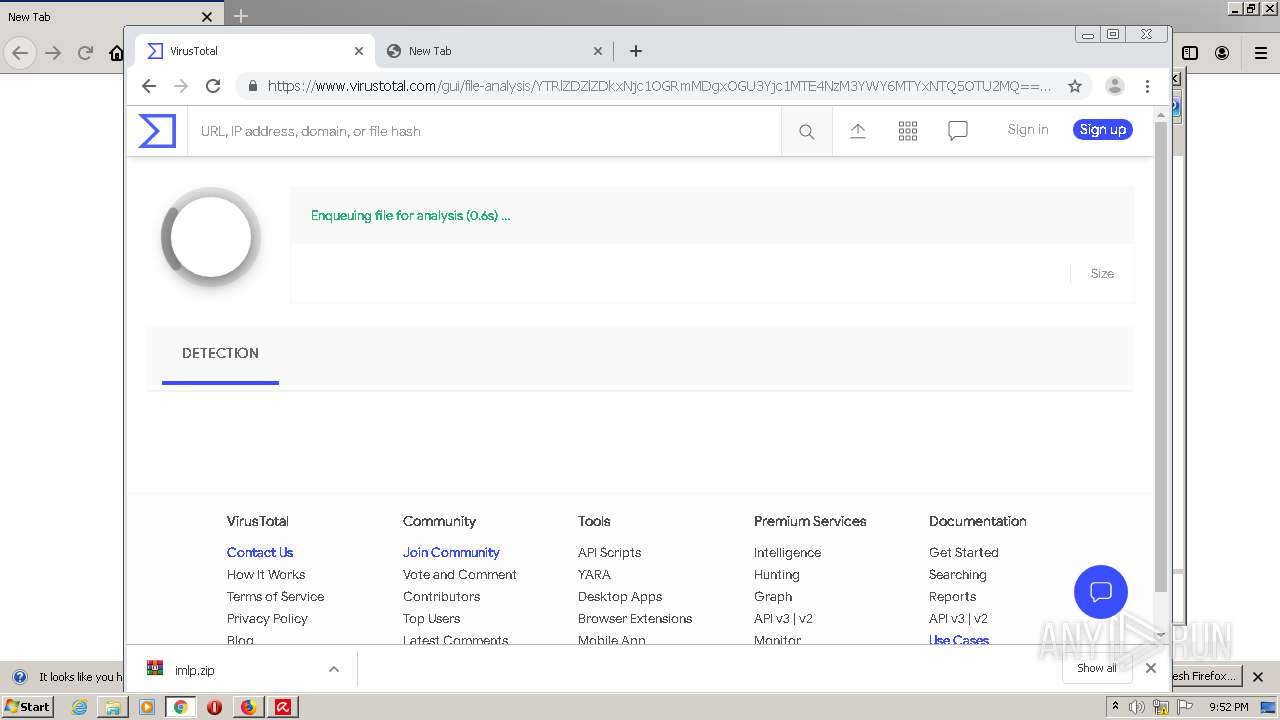This screenshot has height=720, width=1280.
Task: Open Firefox hamburger menu in background window
Action: tap(1260, 53)
